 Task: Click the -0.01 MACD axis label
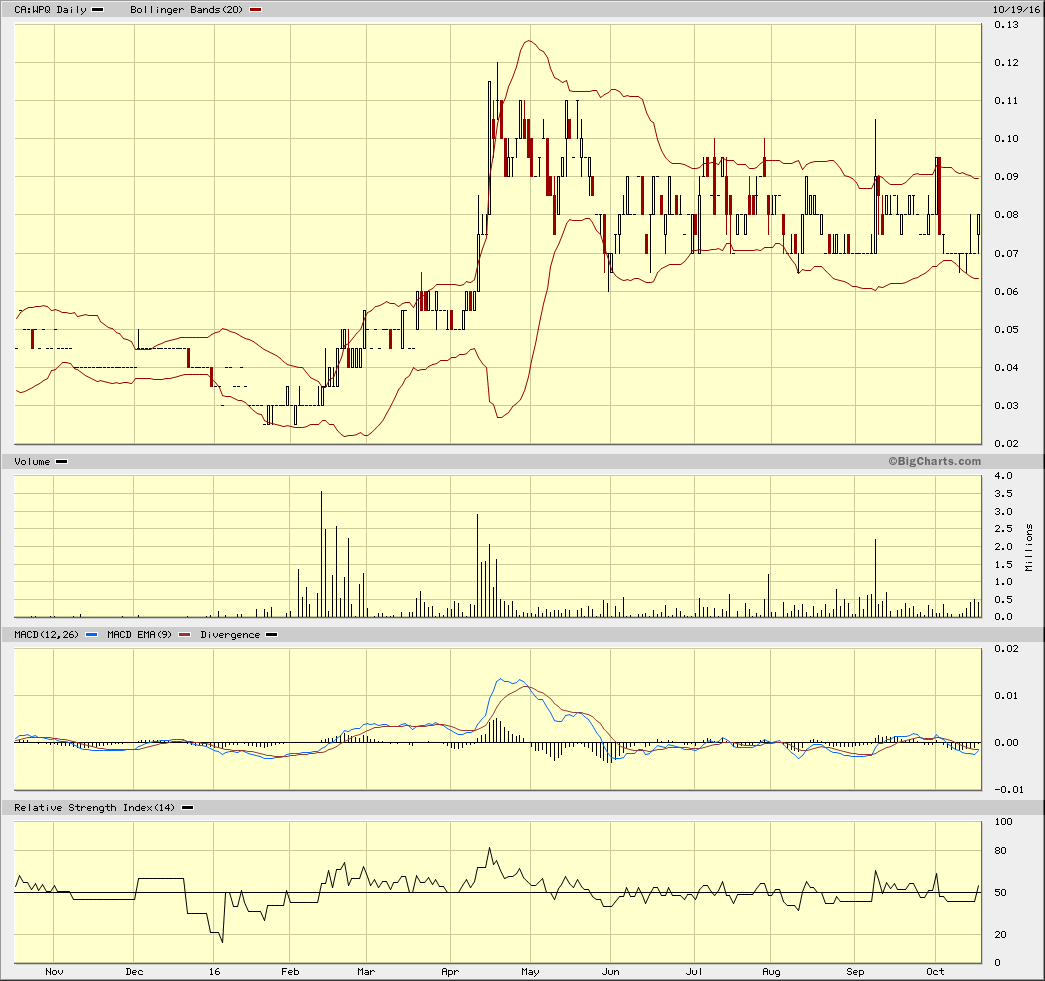(1008, 790)
